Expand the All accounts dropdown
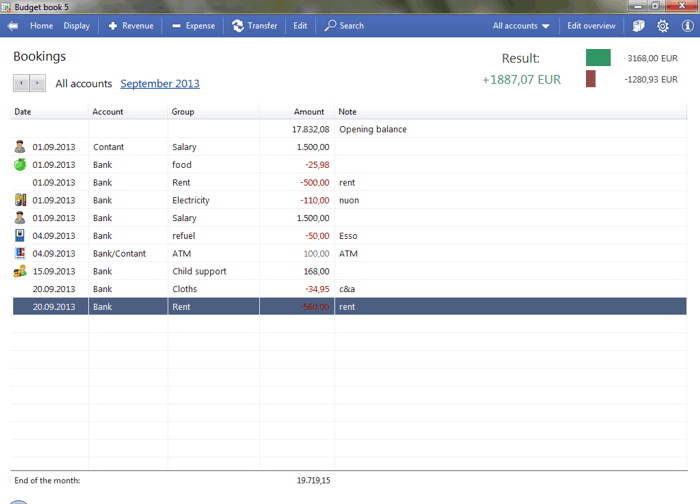This screenshot has height=504, width=700. point(521,26)
